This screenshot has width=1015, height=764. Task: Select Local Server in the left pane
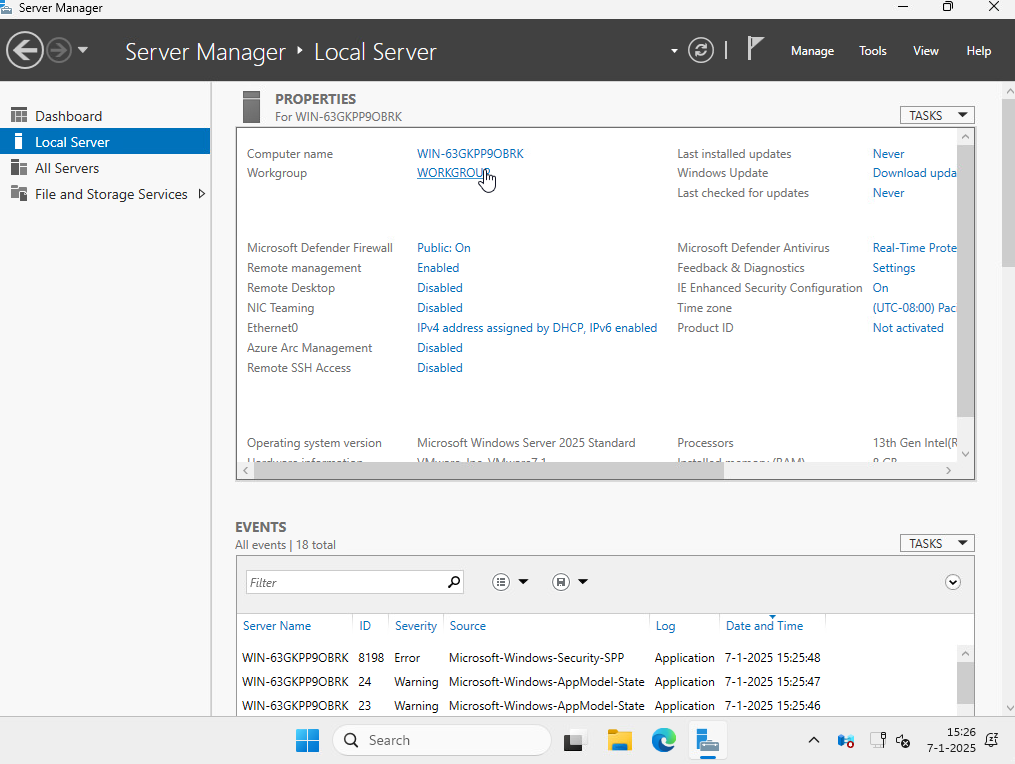(105, 142)
